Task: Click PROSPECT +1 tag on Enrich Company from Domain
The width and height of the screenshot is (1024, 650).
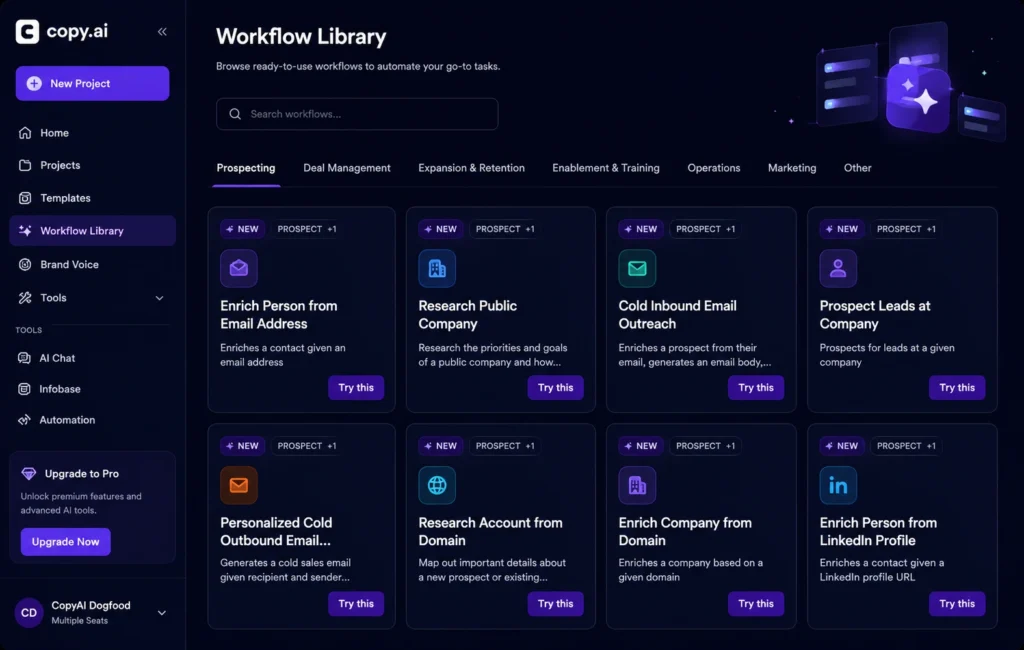Action: tap(705, 446)
